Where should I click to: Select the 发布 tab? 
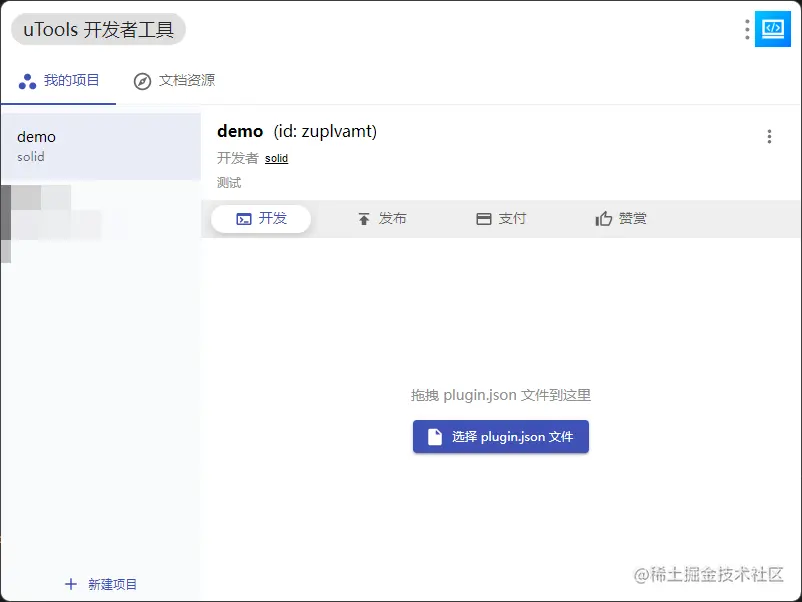pyautogui.click(x=382, y=219)
